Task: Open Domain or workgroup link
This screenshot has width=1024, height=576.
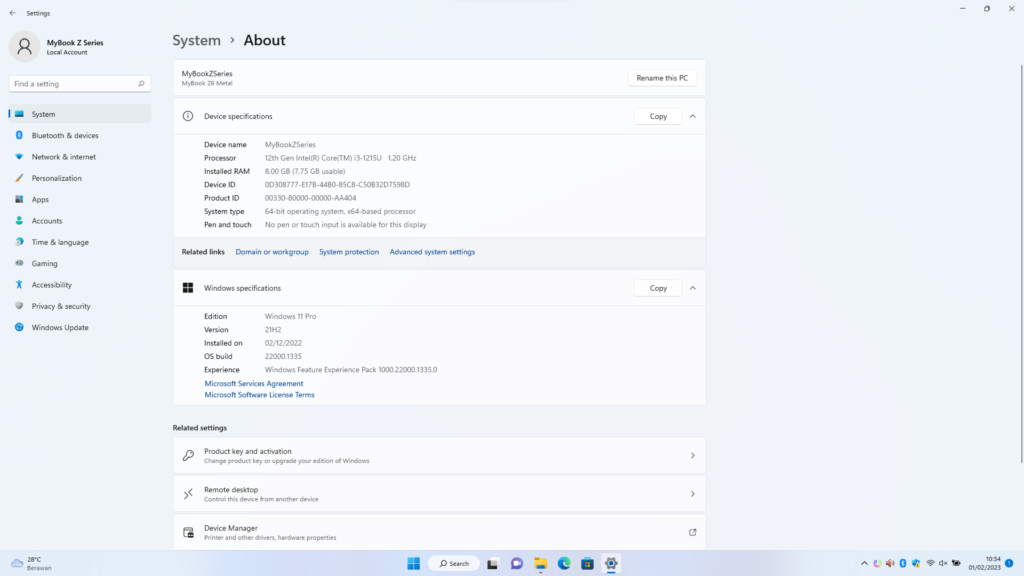Action: tap(272, 252)
